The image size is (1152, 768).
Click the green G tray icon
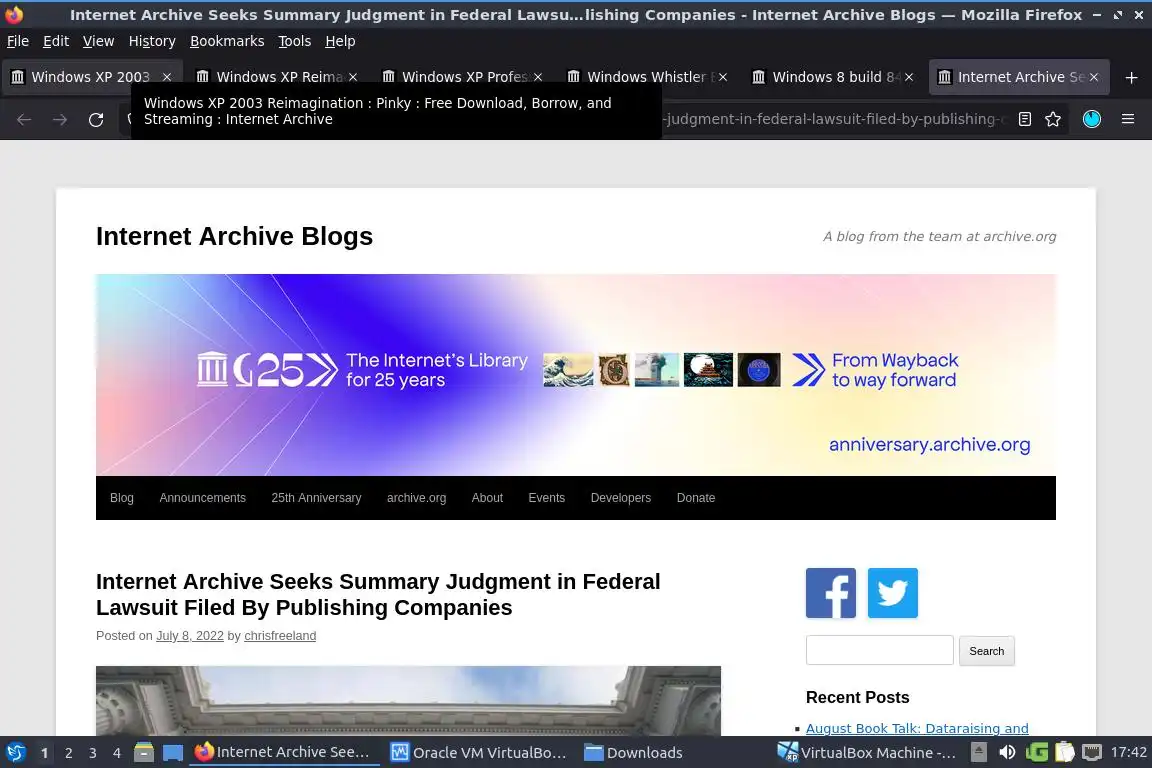tap(1037, 753)
